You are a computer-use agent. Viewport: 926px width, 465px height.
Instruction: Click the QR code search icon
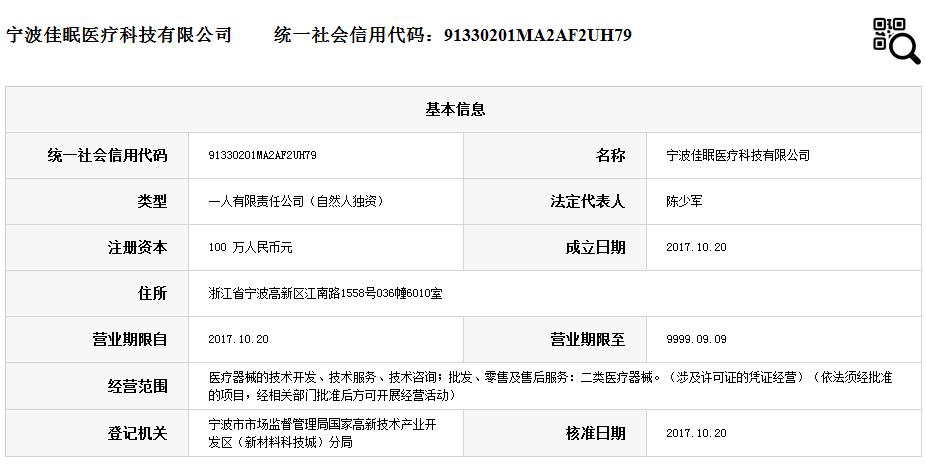coord(896,40)
